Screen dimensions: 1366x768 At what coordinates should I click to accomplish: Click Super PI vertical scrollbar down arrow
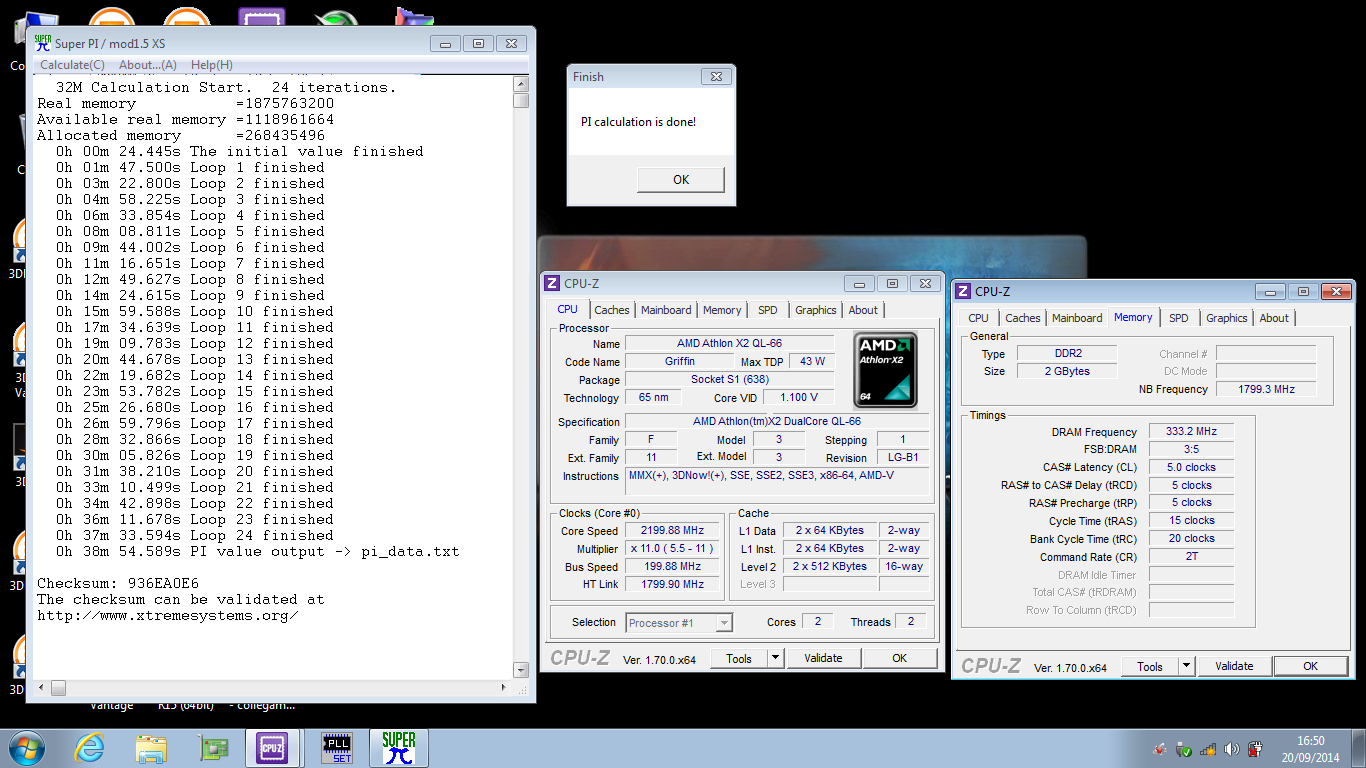(x=521, y=670)
